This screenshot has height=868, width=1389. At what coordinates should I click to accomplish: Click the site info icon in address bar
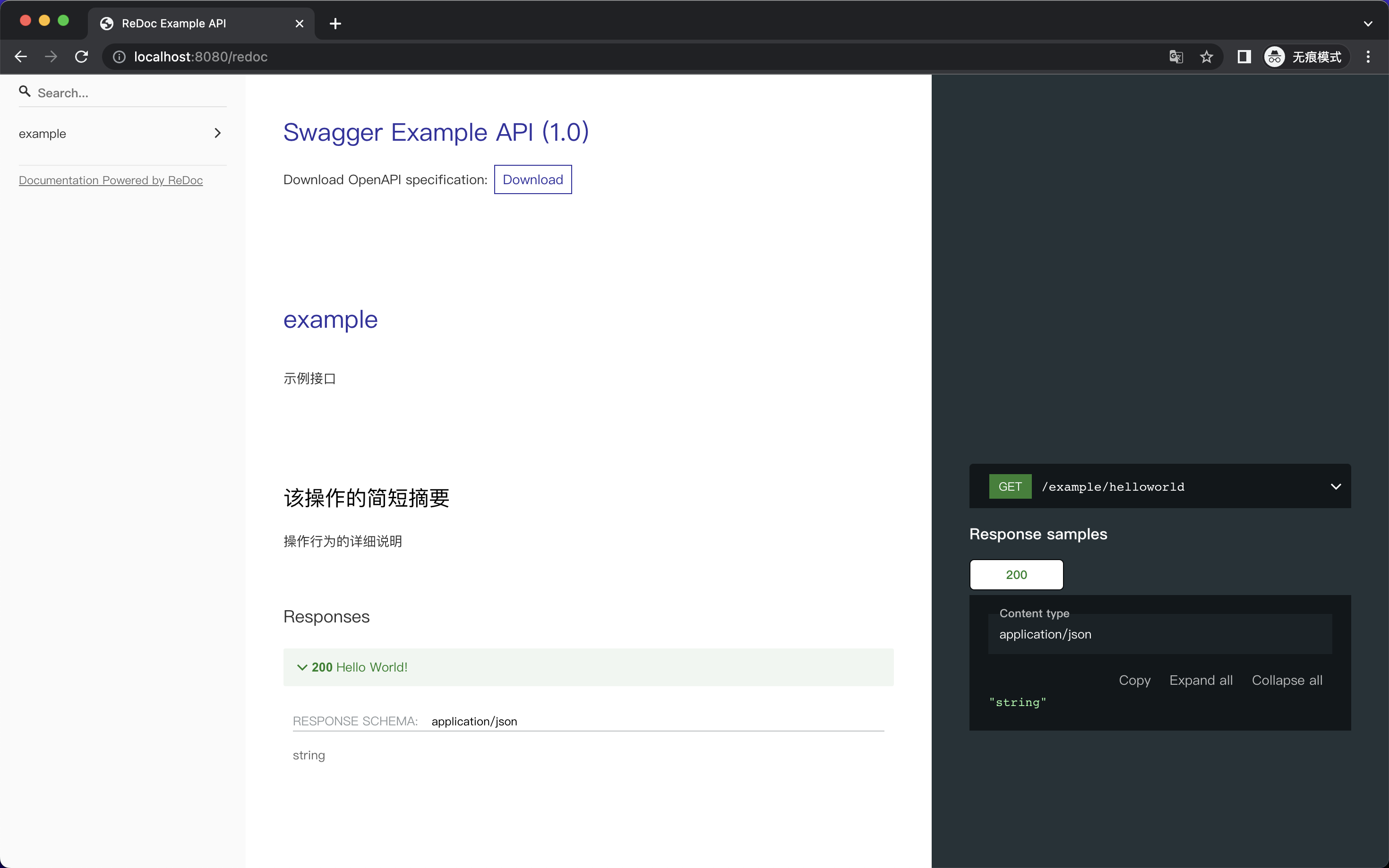(x=119, y=57)
